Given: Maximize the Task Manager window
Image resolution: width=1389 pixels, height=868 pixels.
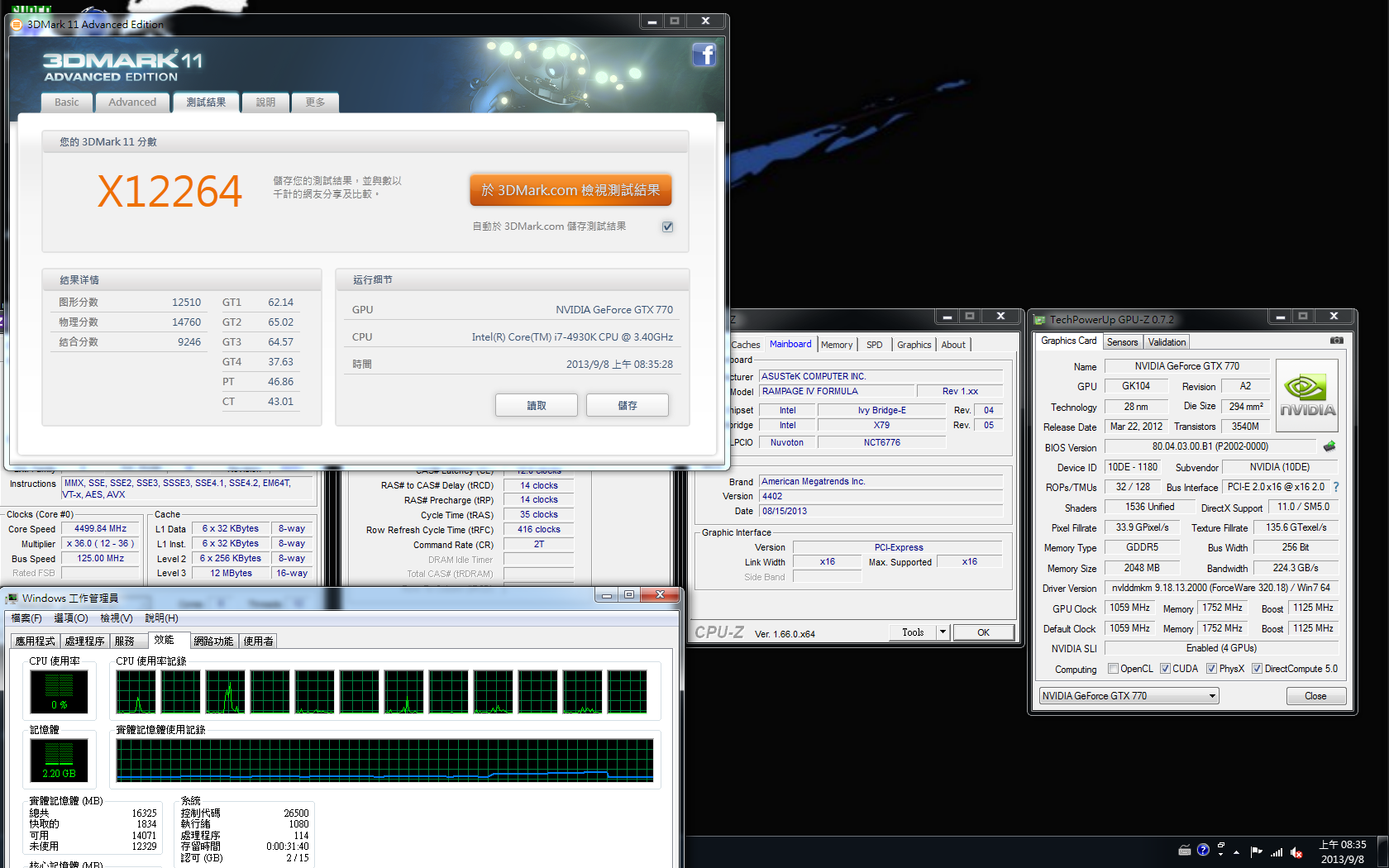Looking at the screenshot, I should [629, 594].
